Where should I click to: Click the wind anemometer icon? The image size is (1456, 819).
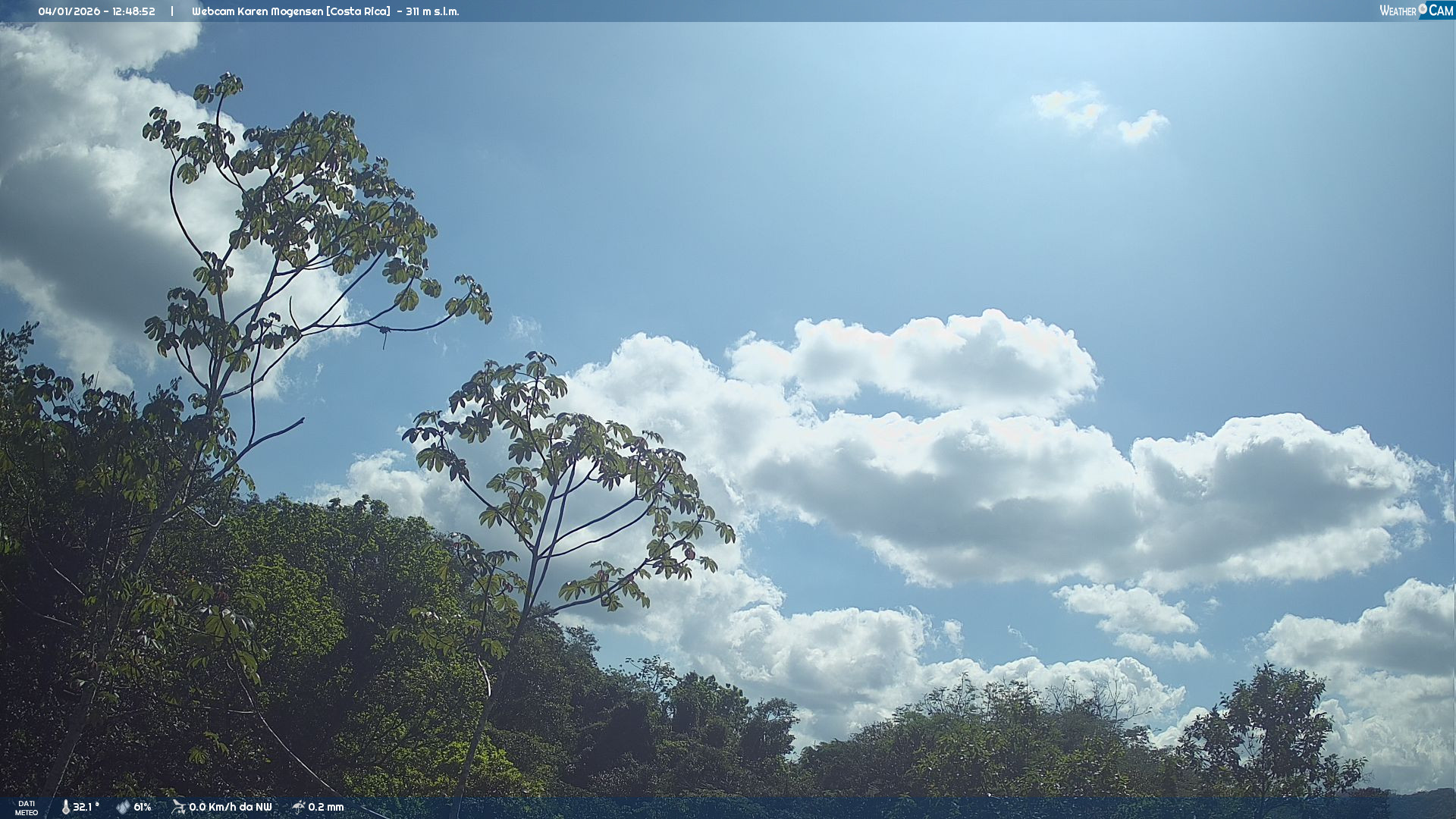click(178, 807)
